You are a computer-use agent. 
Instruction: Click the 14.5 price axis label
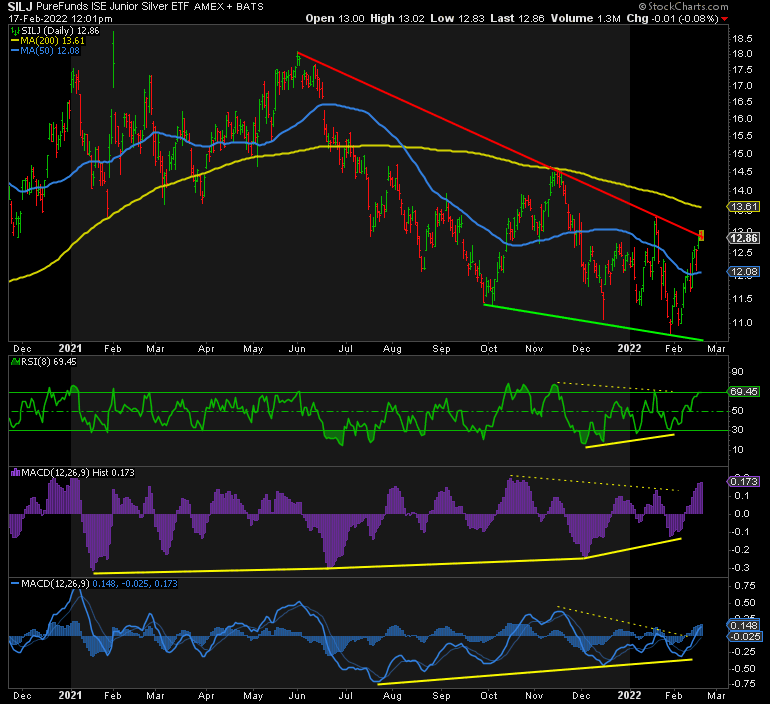[742, 172]
